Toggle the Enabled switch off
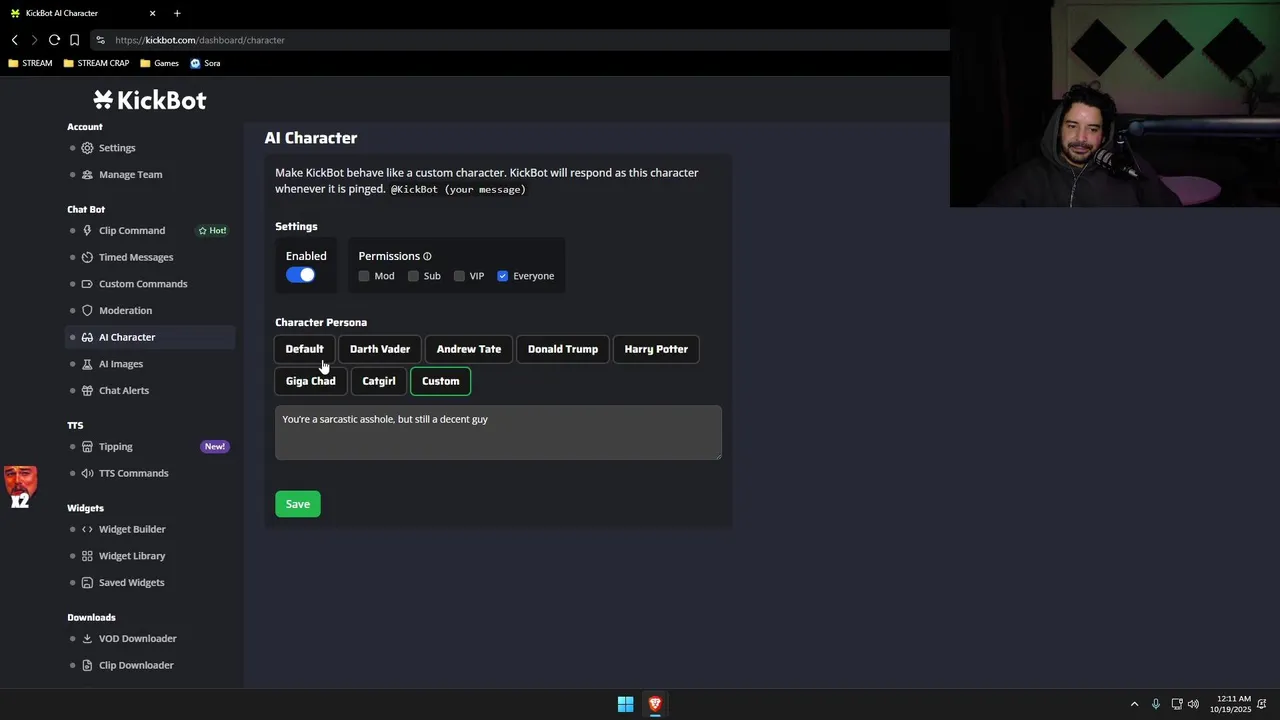 click(300, 275)
